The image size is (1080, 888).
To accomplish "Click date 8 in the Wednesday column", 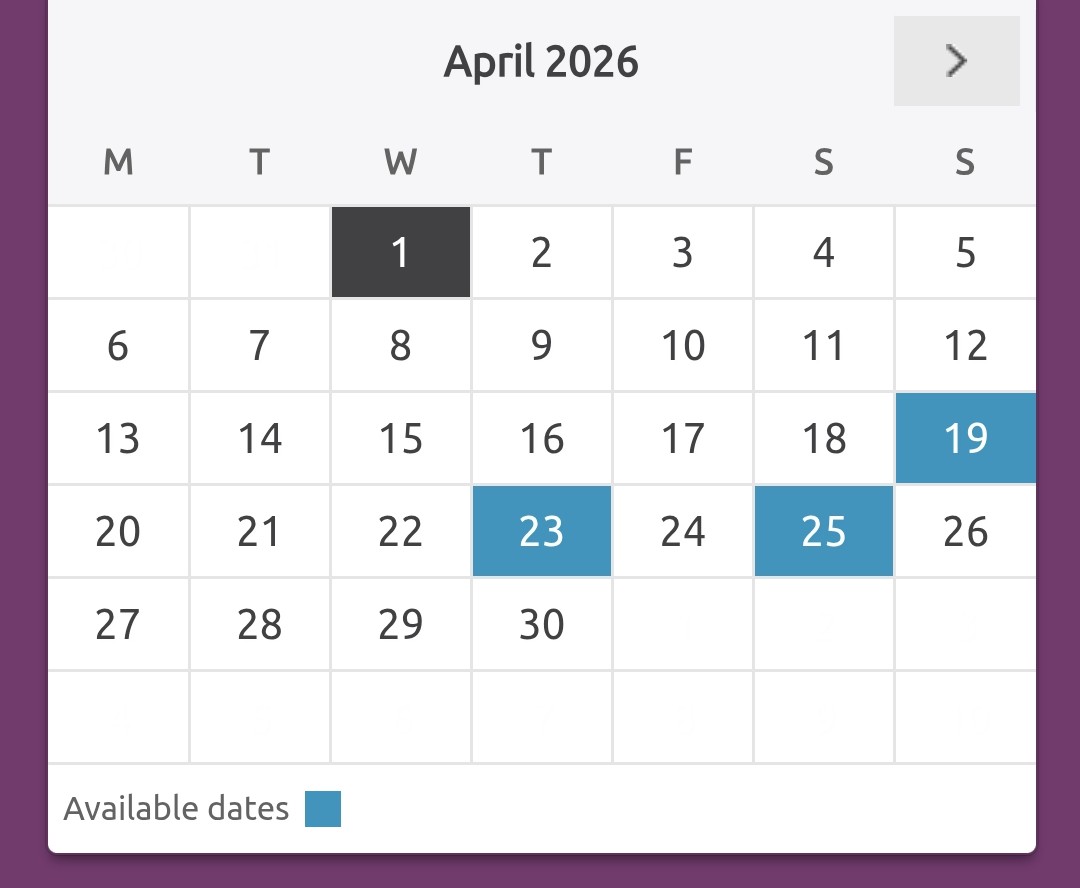I will pos(400,346).
